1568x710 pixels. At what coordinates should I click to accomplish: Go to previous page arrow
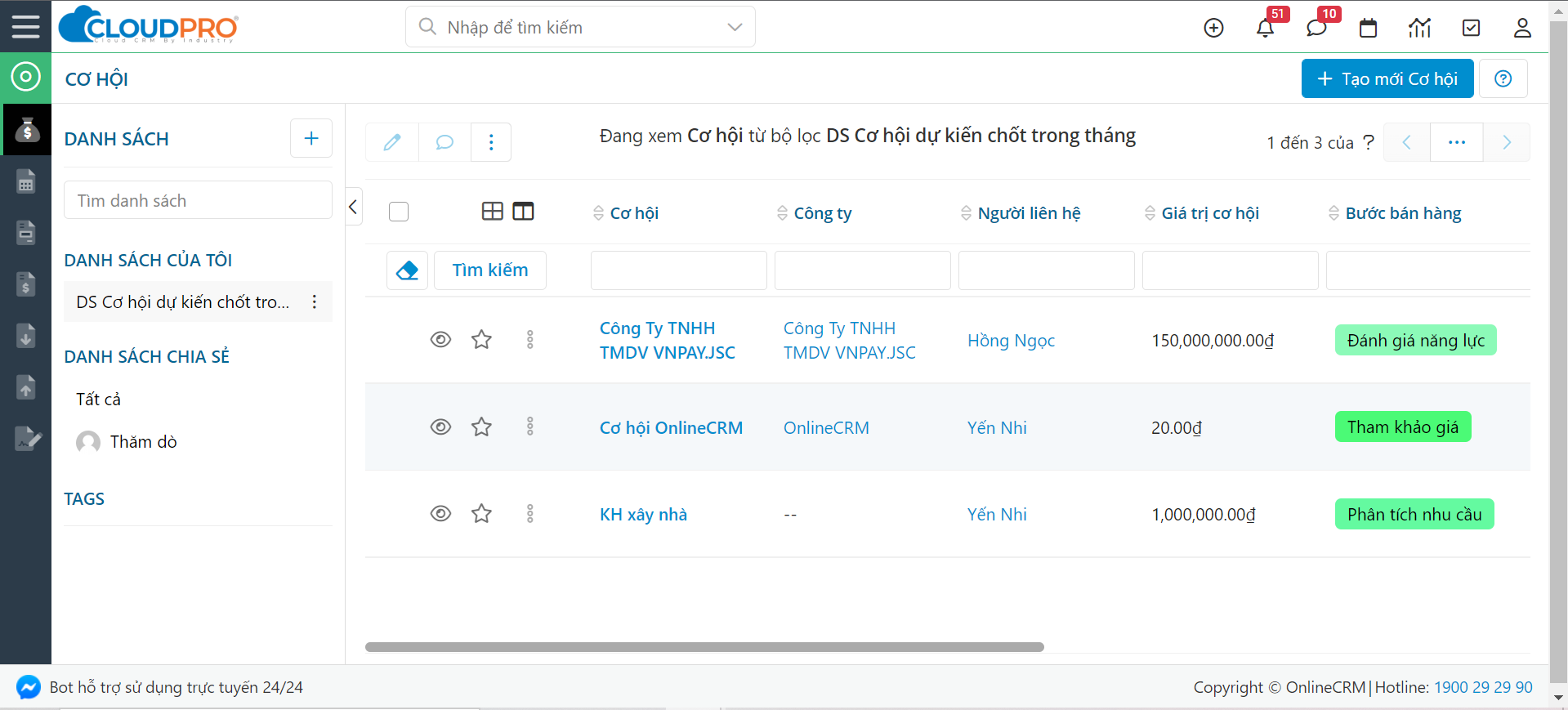coord(1406,142)
